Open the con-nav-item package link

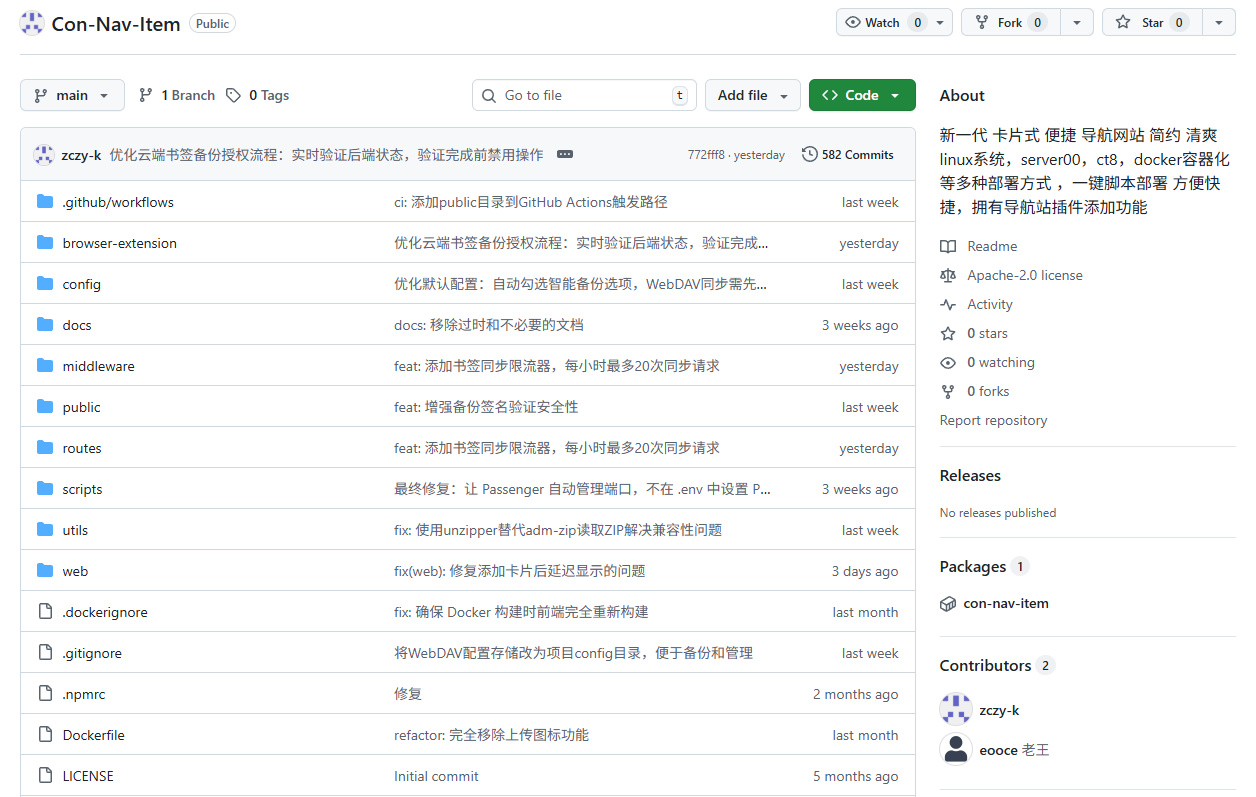[1006, 604]
